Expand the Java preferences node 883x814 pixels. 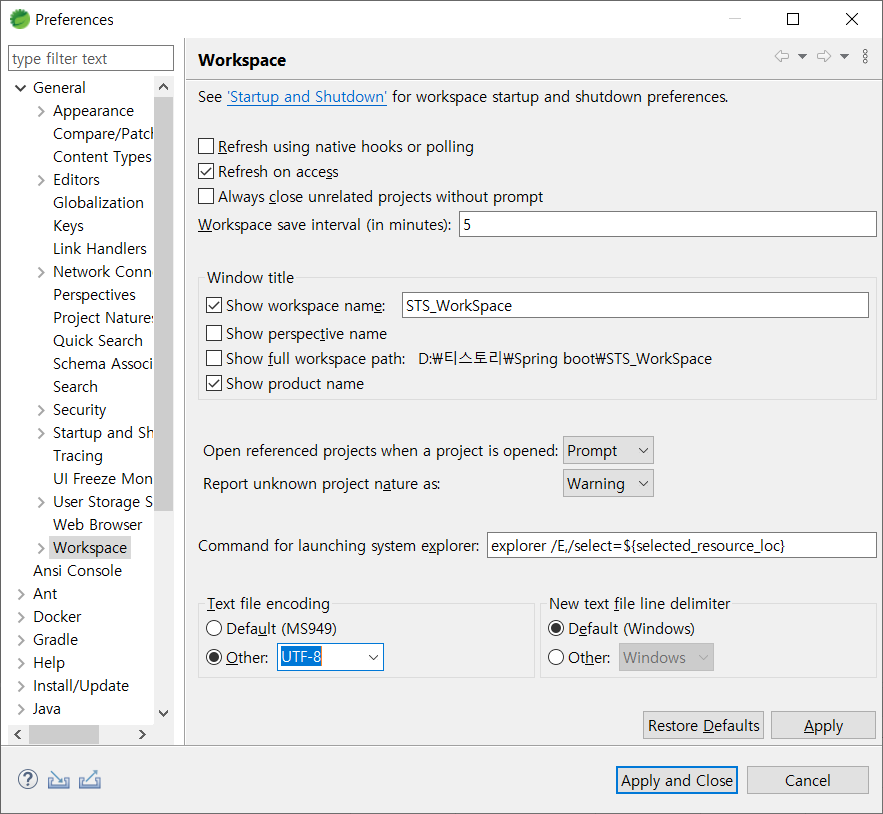coord(21,709)
